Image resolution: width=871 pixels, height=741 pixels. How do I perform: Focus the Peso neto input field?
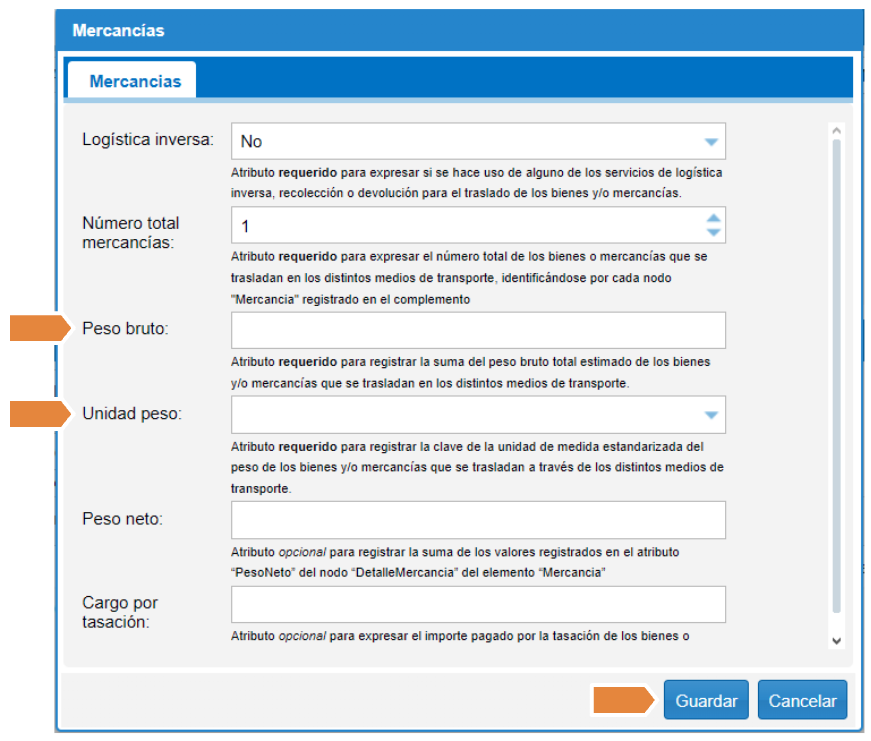click(x=477, y=520)
